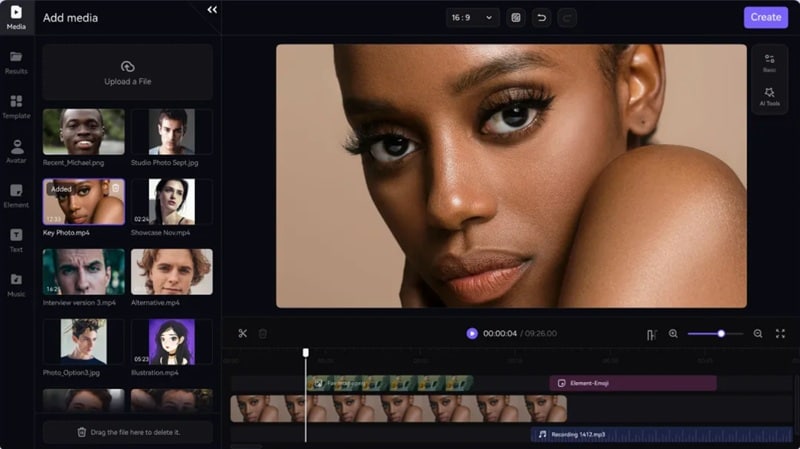Open the 16:9 aspect ratio dropdown

click(x=472, y=18)
